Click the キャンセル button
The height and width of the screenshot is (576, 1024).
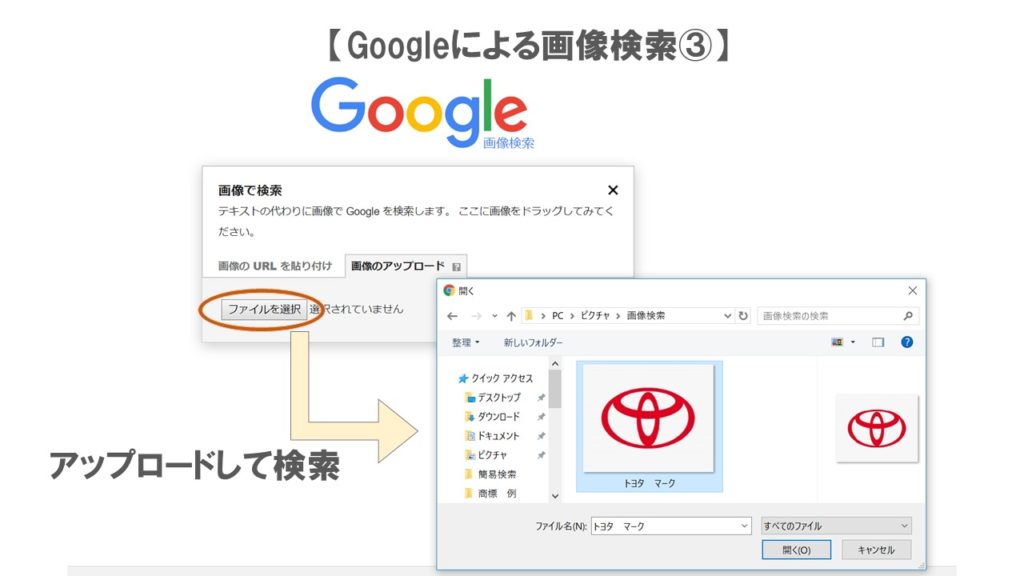pos(876,550)
